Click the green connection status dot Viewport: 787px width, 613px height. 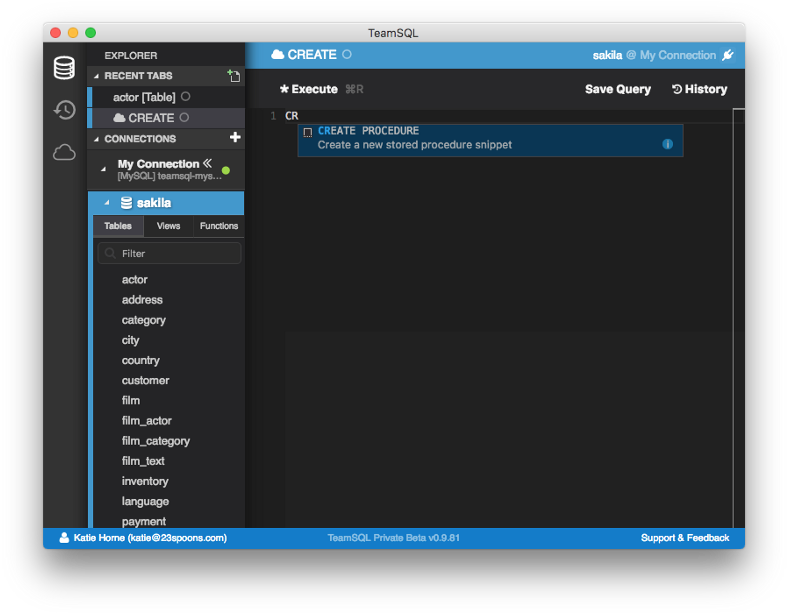226,171
